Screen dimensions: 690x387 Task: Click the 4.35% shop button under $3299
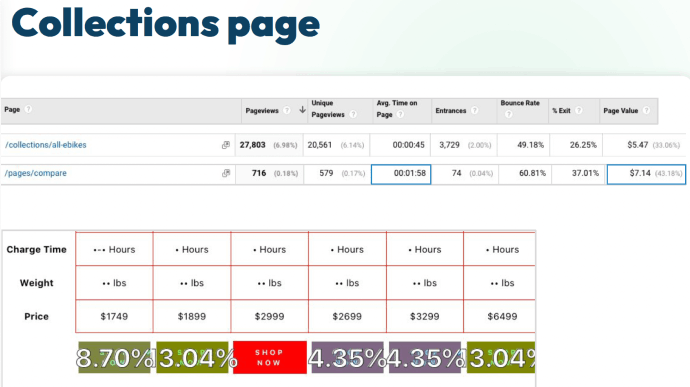pos(425,358)
